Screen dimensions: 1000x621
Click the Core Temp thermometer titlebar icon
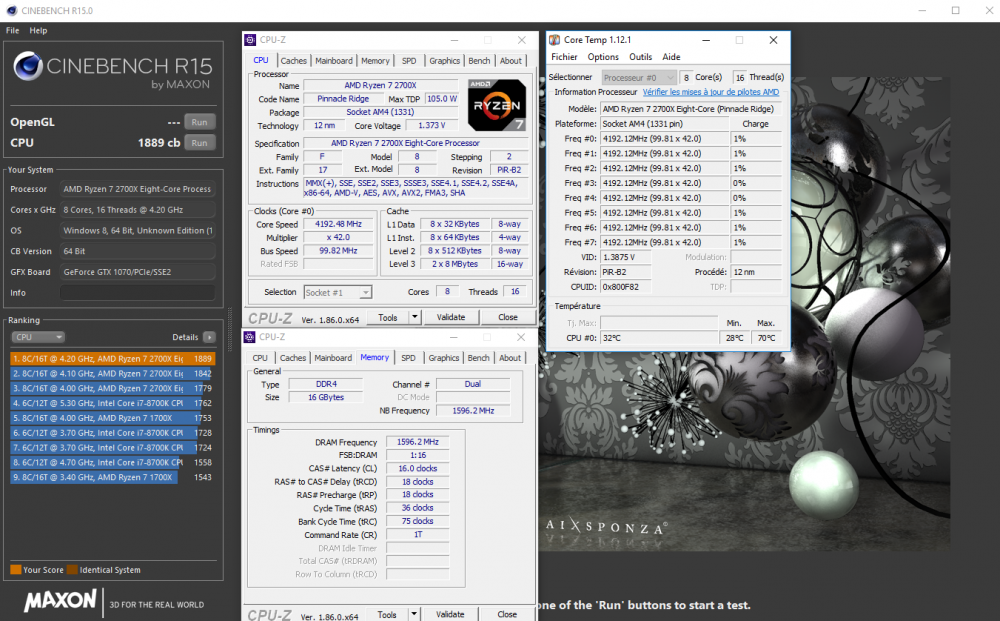point(555,40)
